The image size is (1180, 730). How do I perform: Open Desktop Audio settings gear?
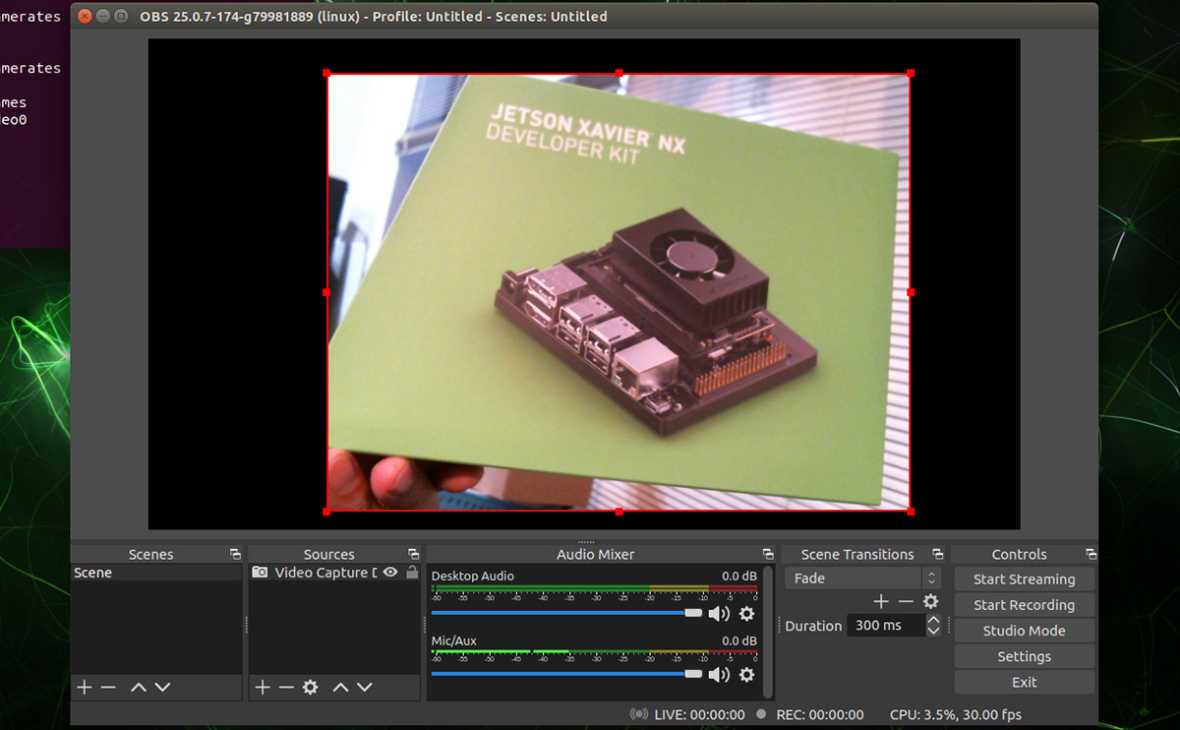(747, 613)
